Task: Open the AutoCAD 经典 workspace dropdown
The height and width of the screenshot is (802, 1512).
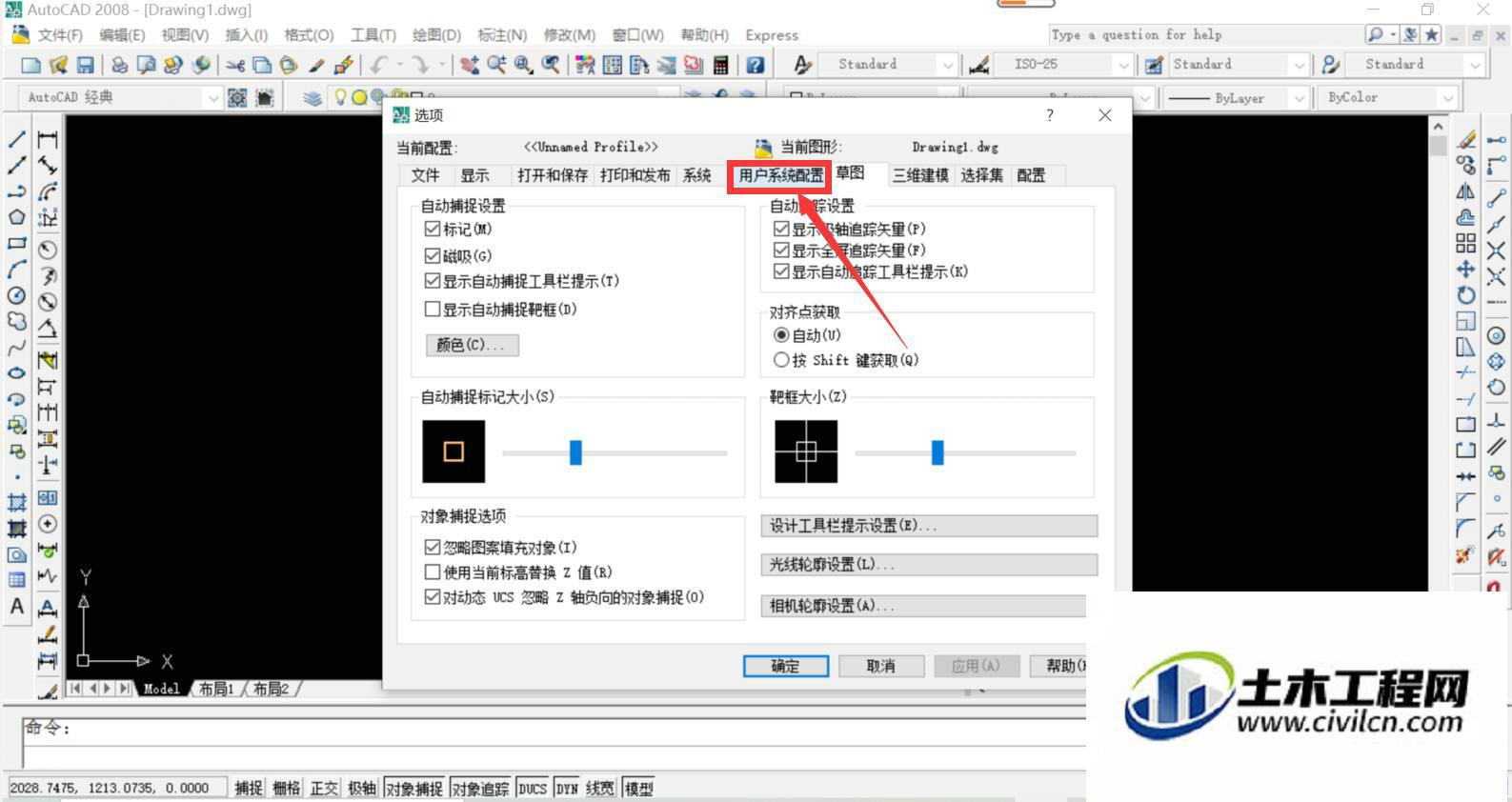Action: [x=212, y=97]
